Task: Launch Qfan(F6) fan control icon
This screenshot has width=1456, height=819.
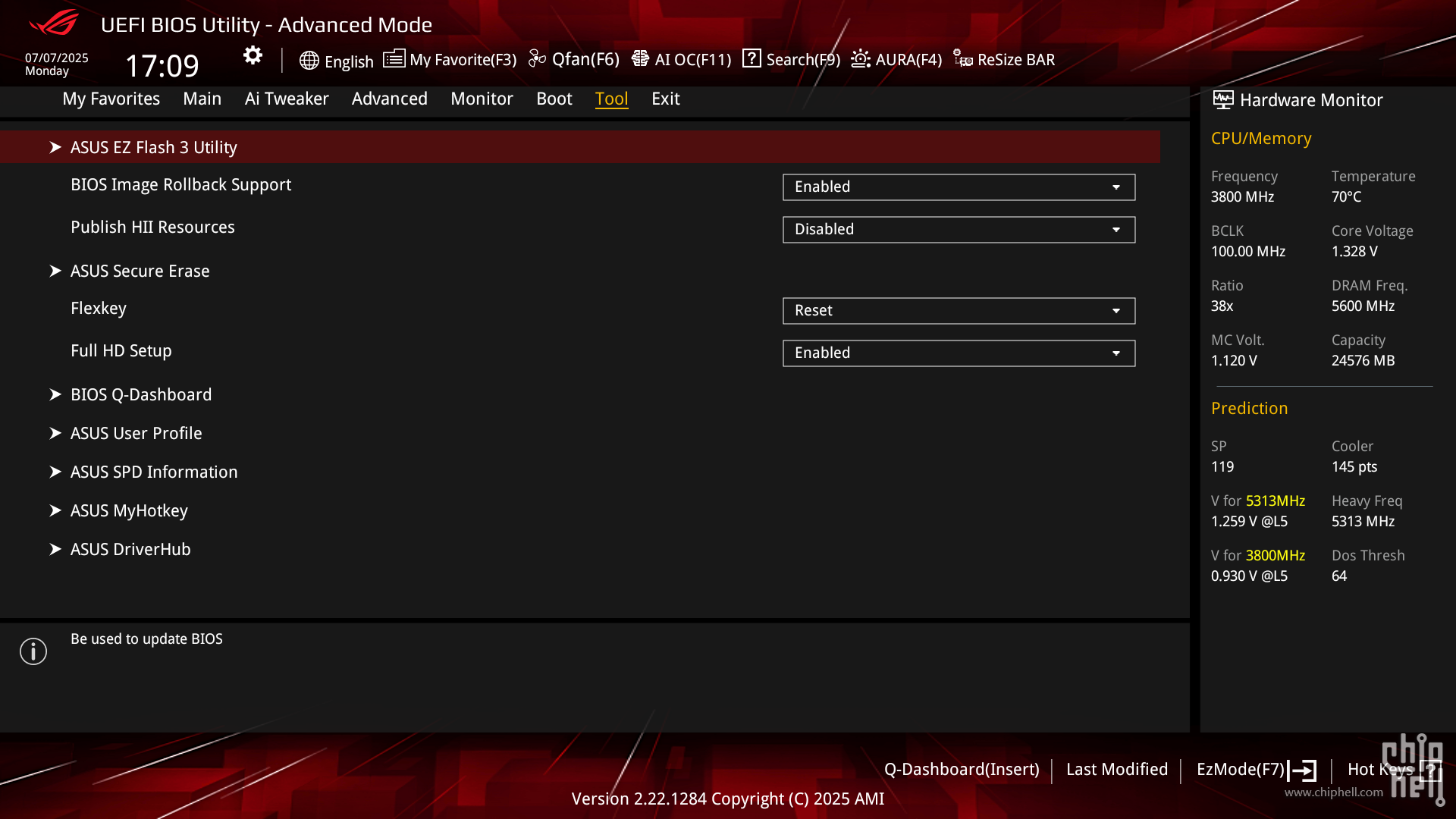Action: click(537, 59)
